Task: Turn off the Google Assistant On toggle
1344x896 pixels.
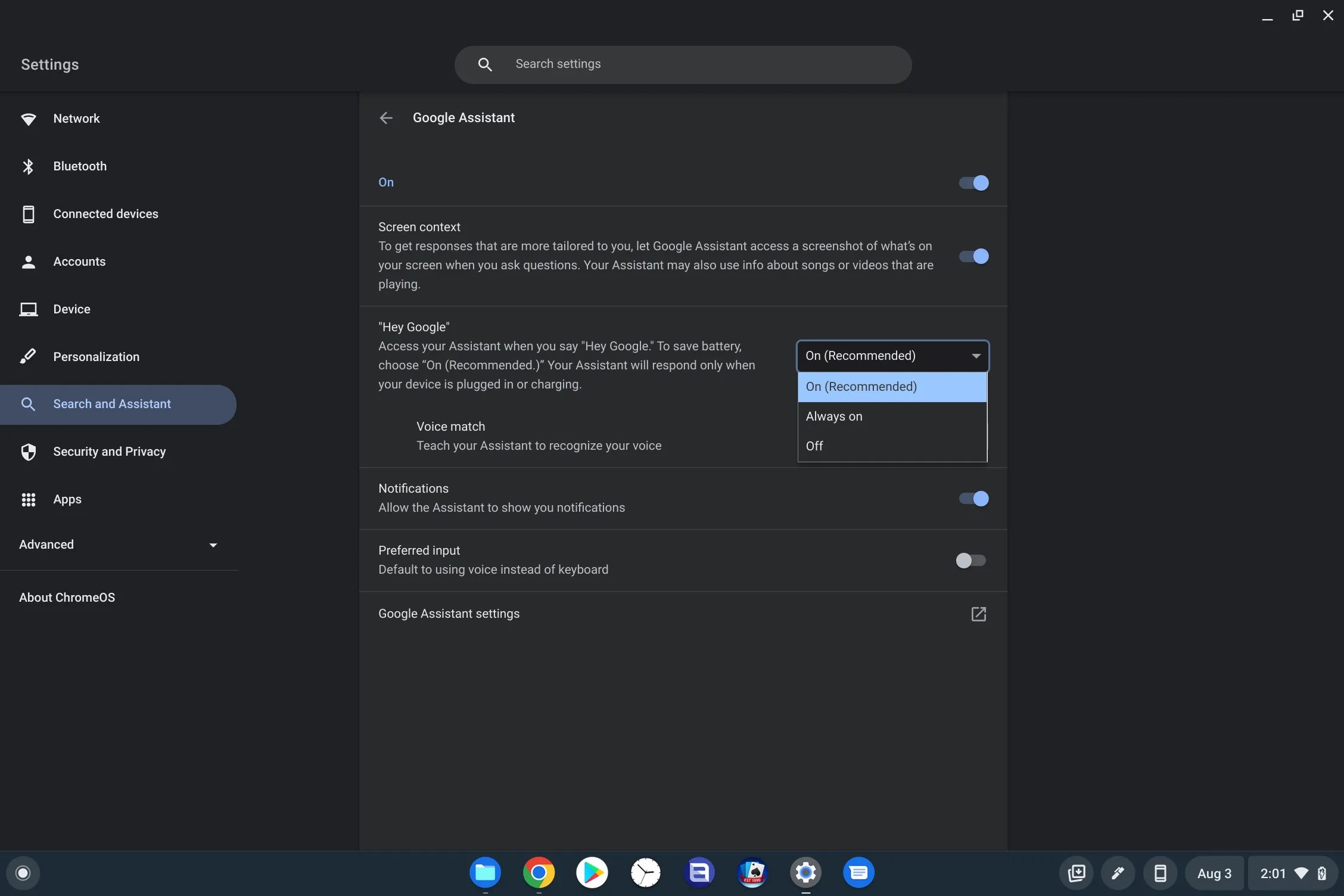Action: 973,183
